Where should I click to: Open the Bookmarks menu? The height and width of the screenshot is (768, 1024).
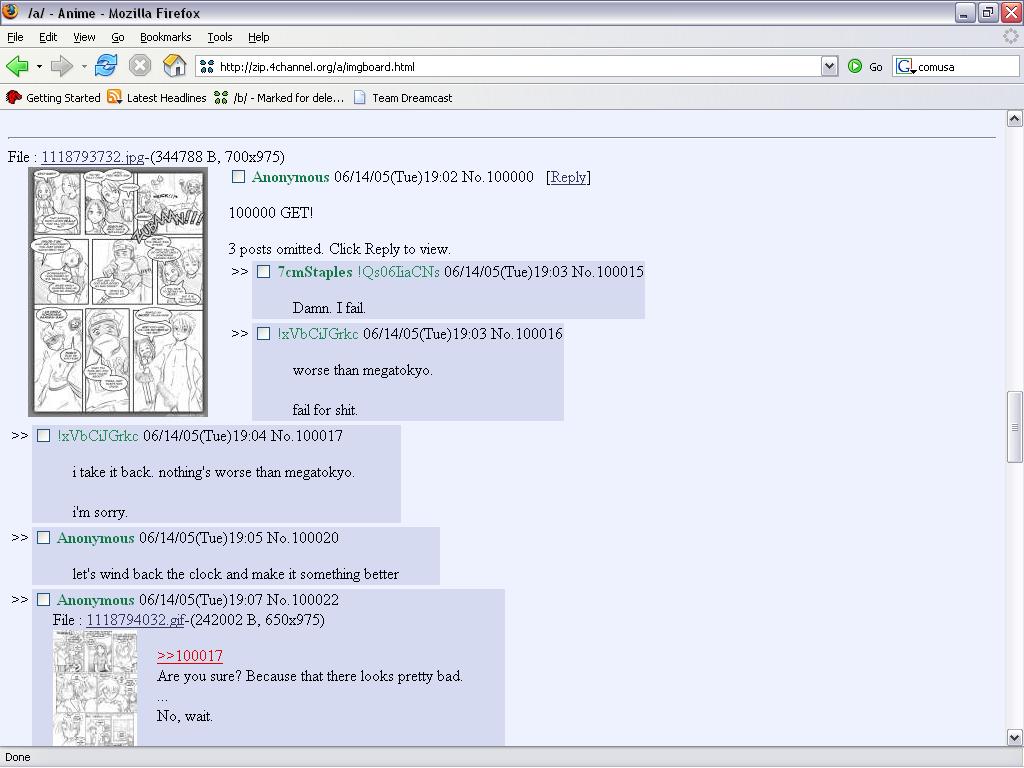[x=165, y=37]
